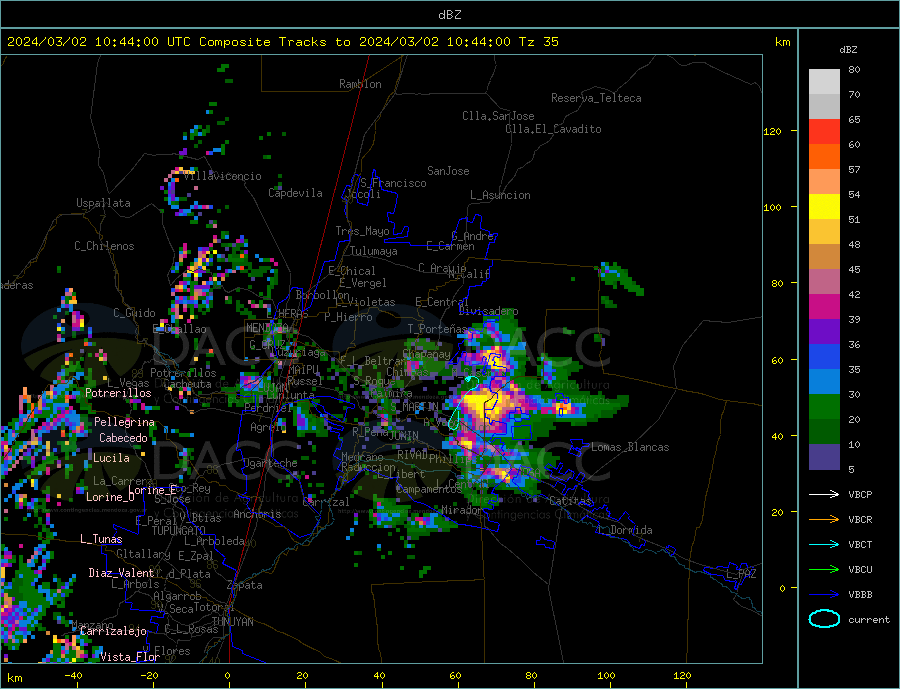Click the SanJose place label
Image resolution: width=900 pixels, height=689 pixels.
tap(448, 171)
